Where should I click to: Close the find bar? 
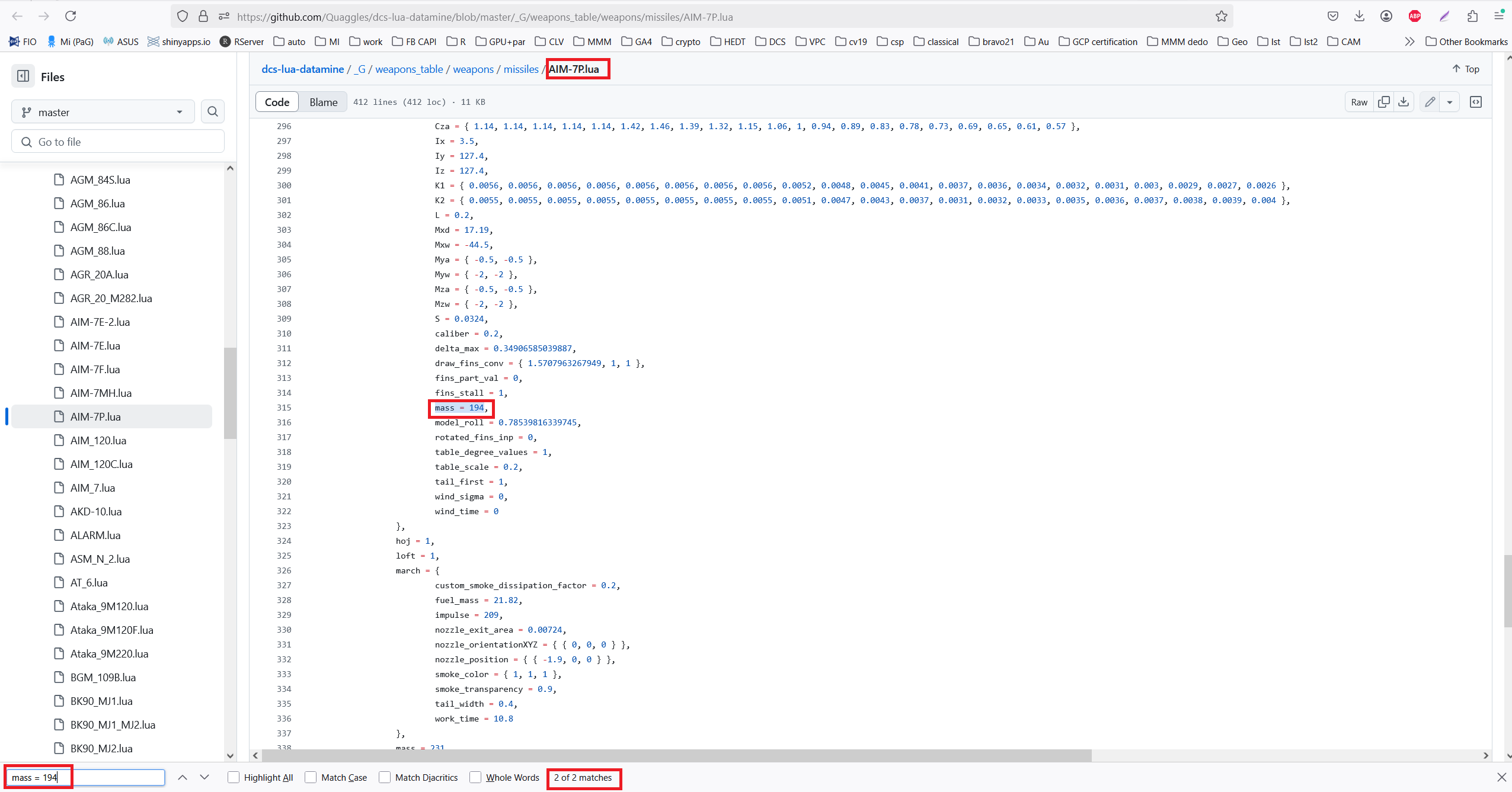(x=1501, y=777)
